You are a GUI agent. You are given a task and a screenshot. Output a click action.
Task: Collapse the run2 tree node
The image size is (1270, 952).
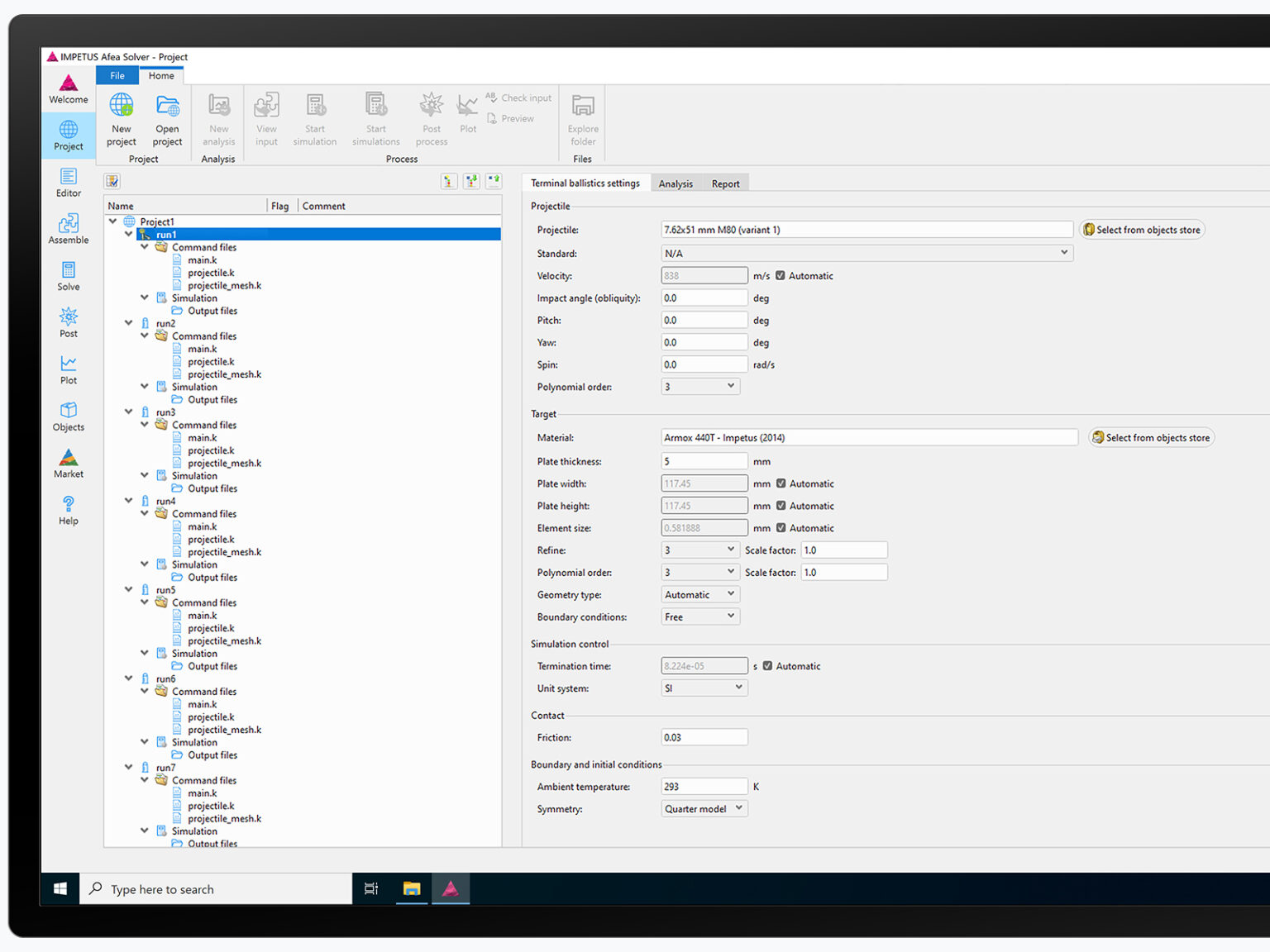point(128,323)
